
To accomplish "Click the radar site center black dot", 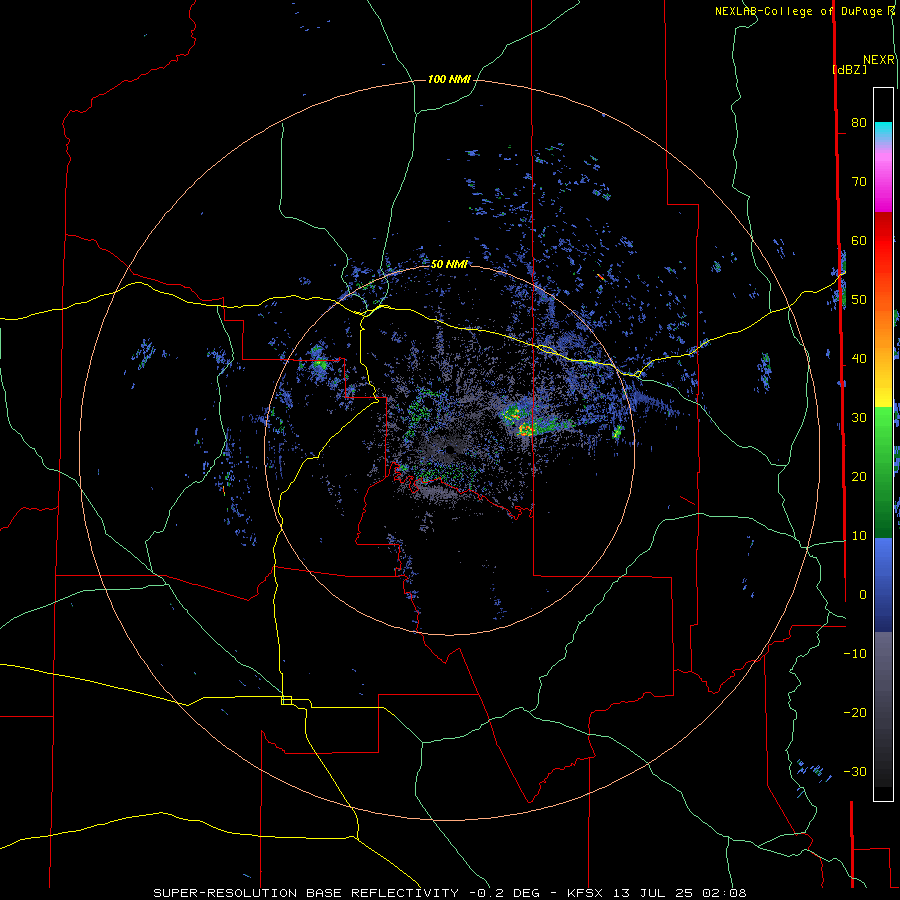I will pyautogui.click(x=450, y=449).
